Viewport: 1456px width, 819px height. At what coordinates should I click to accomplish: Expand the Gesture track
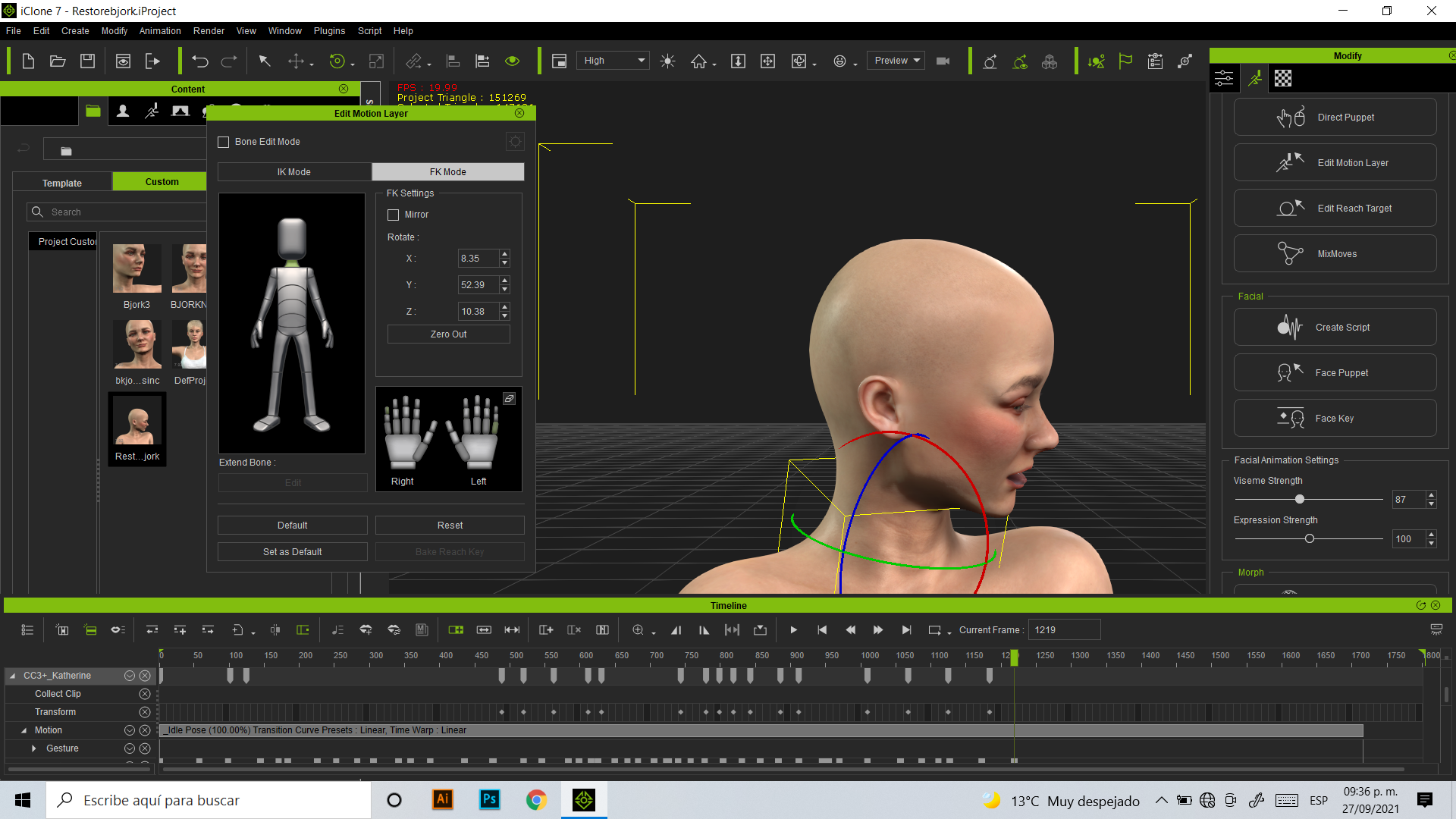34,748
